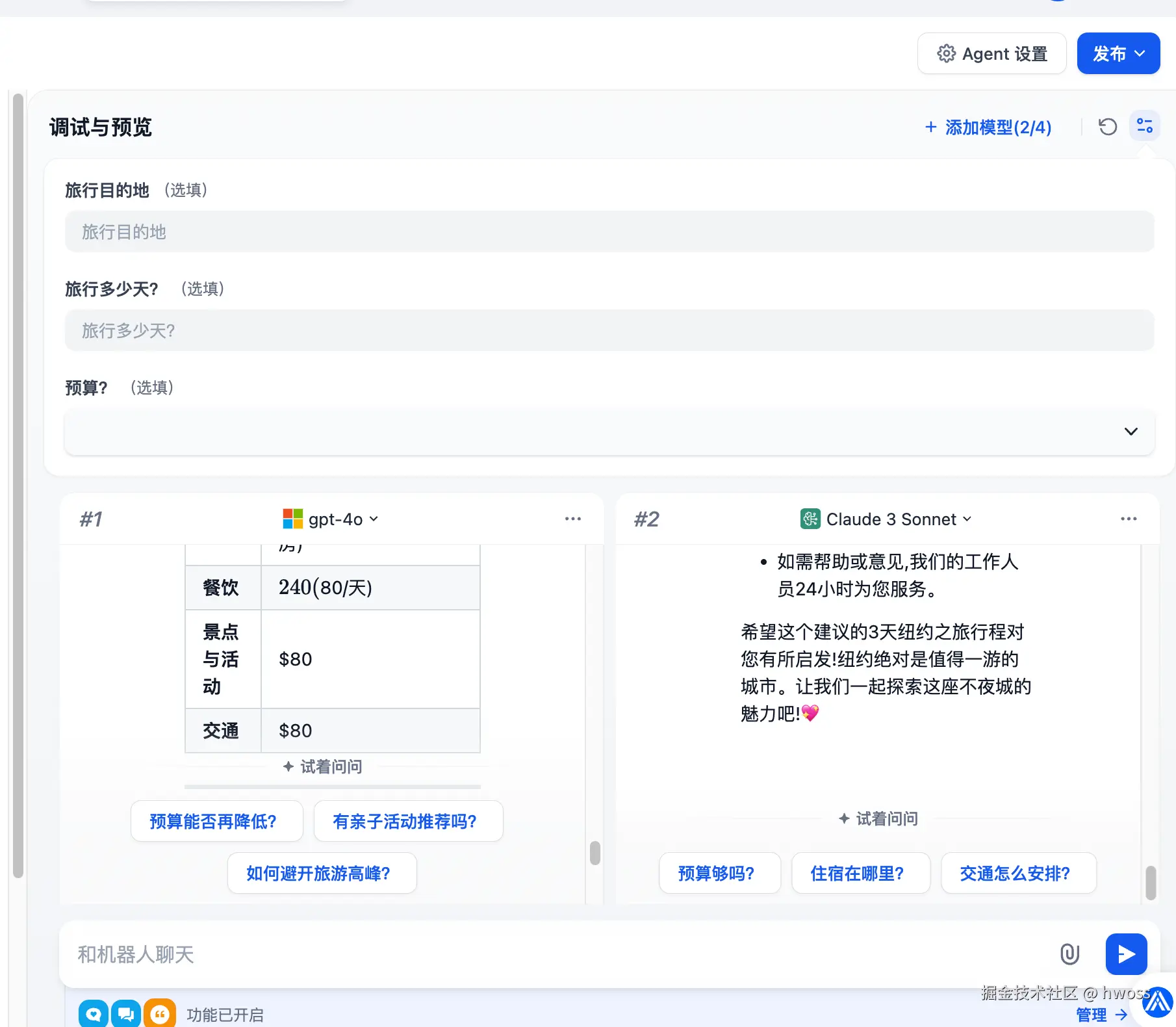Ask the suggestion 预算够吗?
The image size is (1176, 1027).
click(720, 873)
